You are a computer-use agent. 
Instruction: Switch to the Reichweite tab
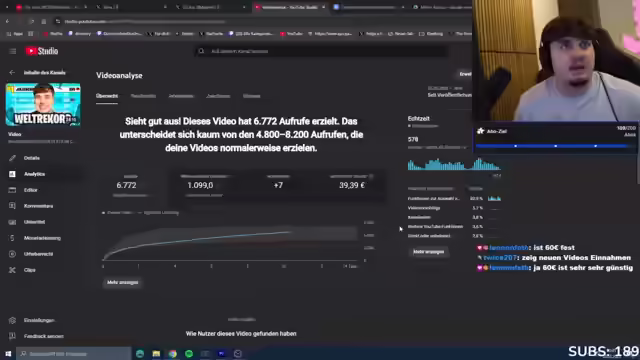[x=143, y=96]
